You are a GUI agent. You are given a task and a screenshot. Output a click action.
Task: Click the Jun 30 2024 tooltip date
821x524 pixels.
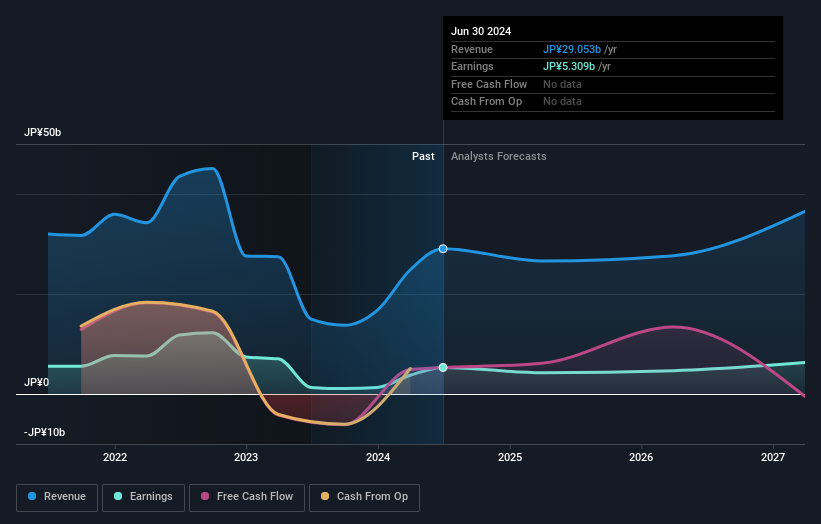[x=481, y=31]
